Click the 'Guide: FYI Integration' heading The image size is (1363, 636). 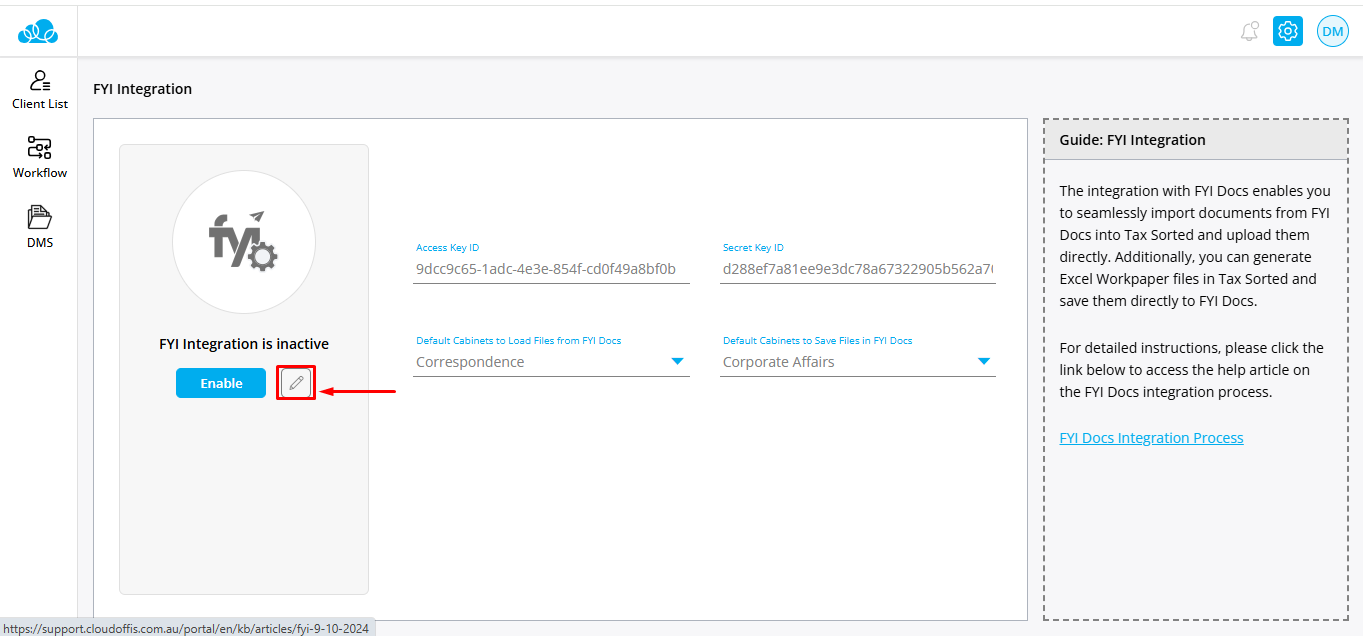pos(1132,140)
